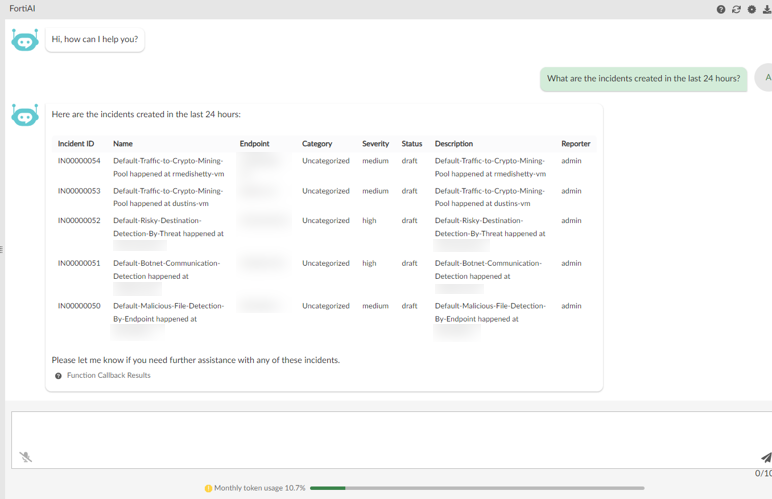Screen dimensions: 772x499
Task: Click the download chat icon
Action: pyautogui.click(x=767, y=9)
